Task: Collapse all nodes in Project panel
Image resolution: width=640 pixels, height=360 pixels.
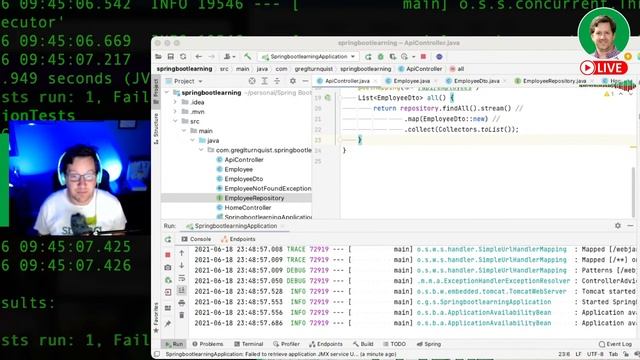Action: point(277,81)
